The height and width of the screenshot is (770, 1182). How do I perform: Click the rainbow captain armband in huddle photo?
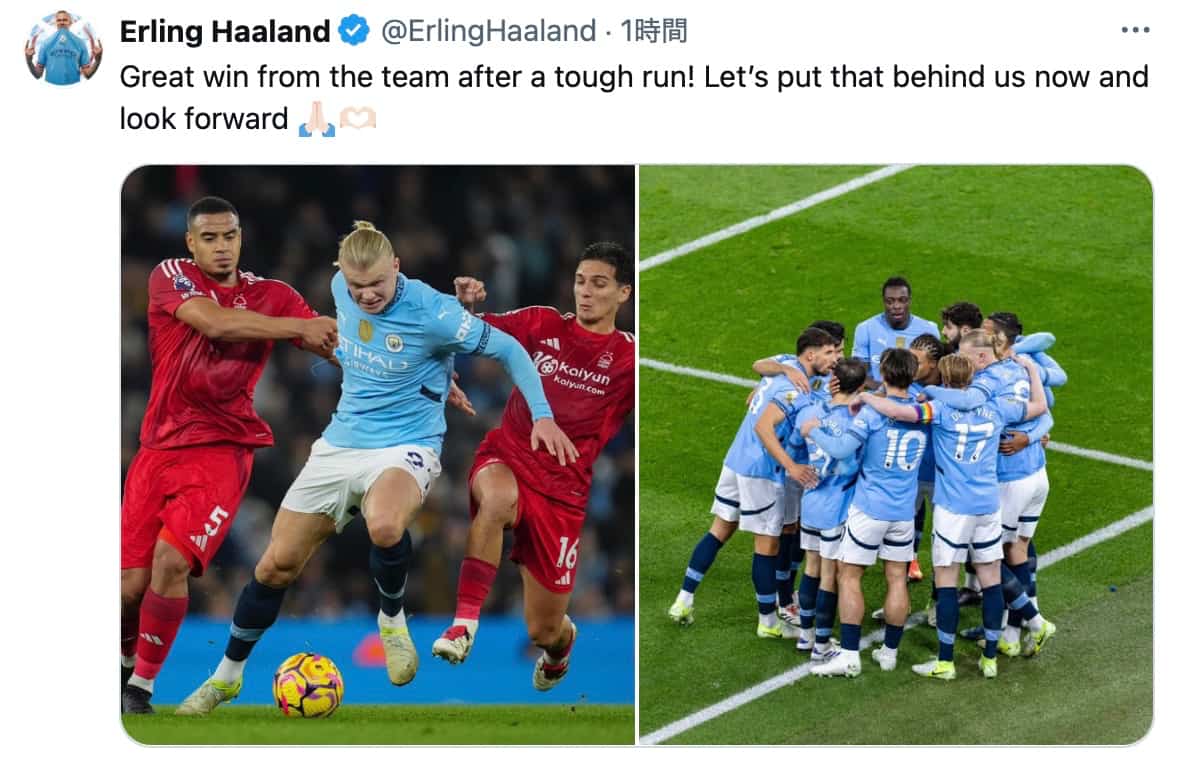point(924,413)
